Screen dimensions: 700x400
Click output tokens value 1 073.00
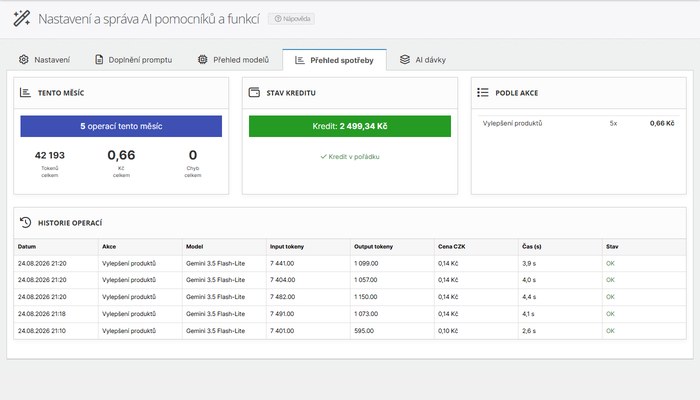[x=366, y=314]
